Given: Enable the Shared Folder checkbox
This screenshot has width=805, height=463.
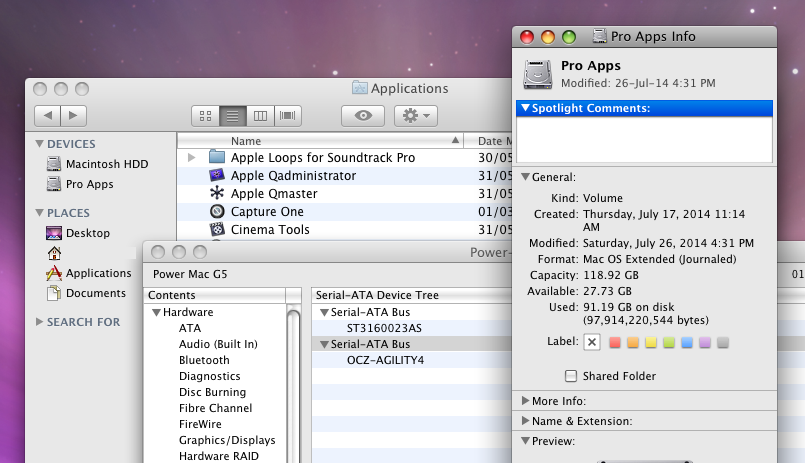Looking at the screenshot, I should pos(571,376).
